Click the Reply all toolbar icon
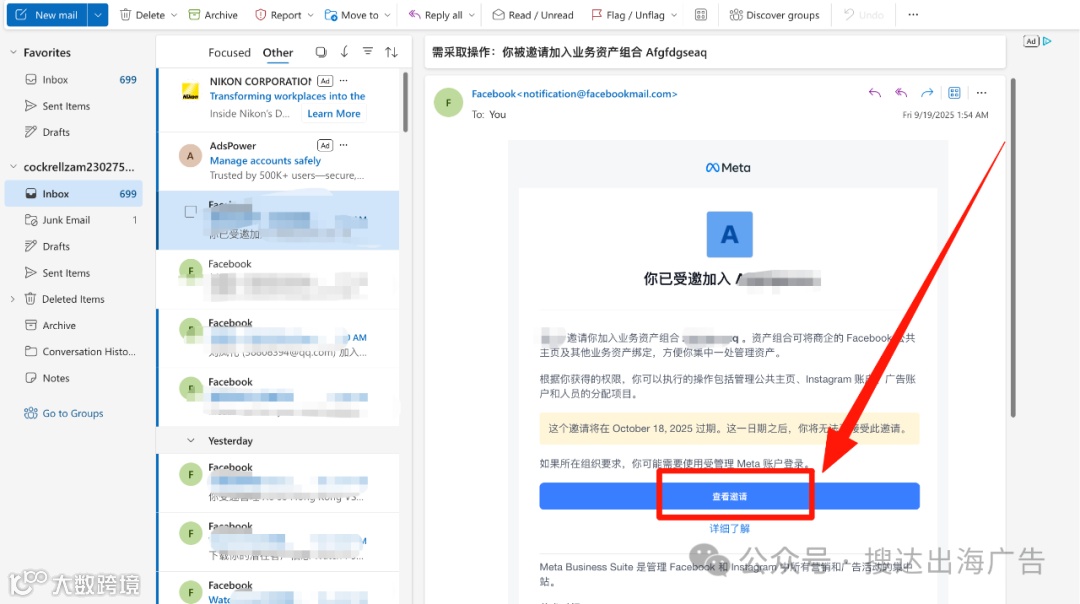Viewport: 1080px width, 604px height. tap(415, 14)
